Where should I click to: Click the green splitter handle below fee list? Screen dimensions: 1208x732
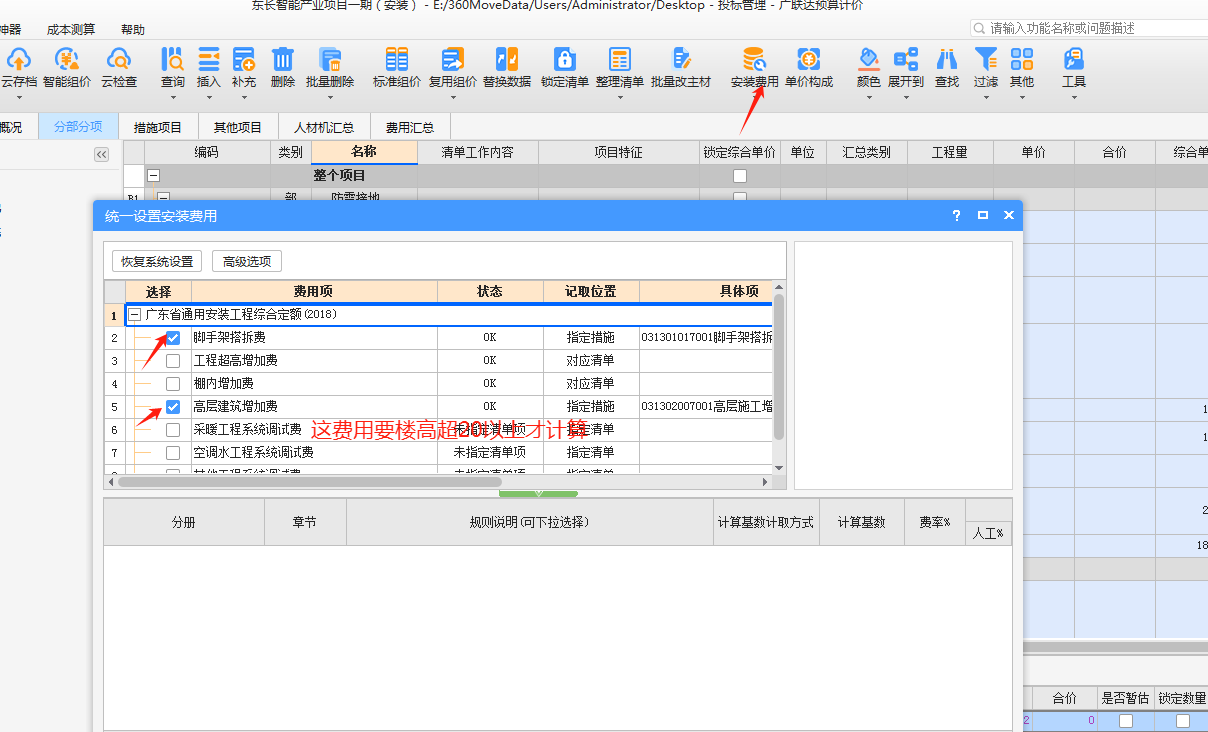[538, 493]
